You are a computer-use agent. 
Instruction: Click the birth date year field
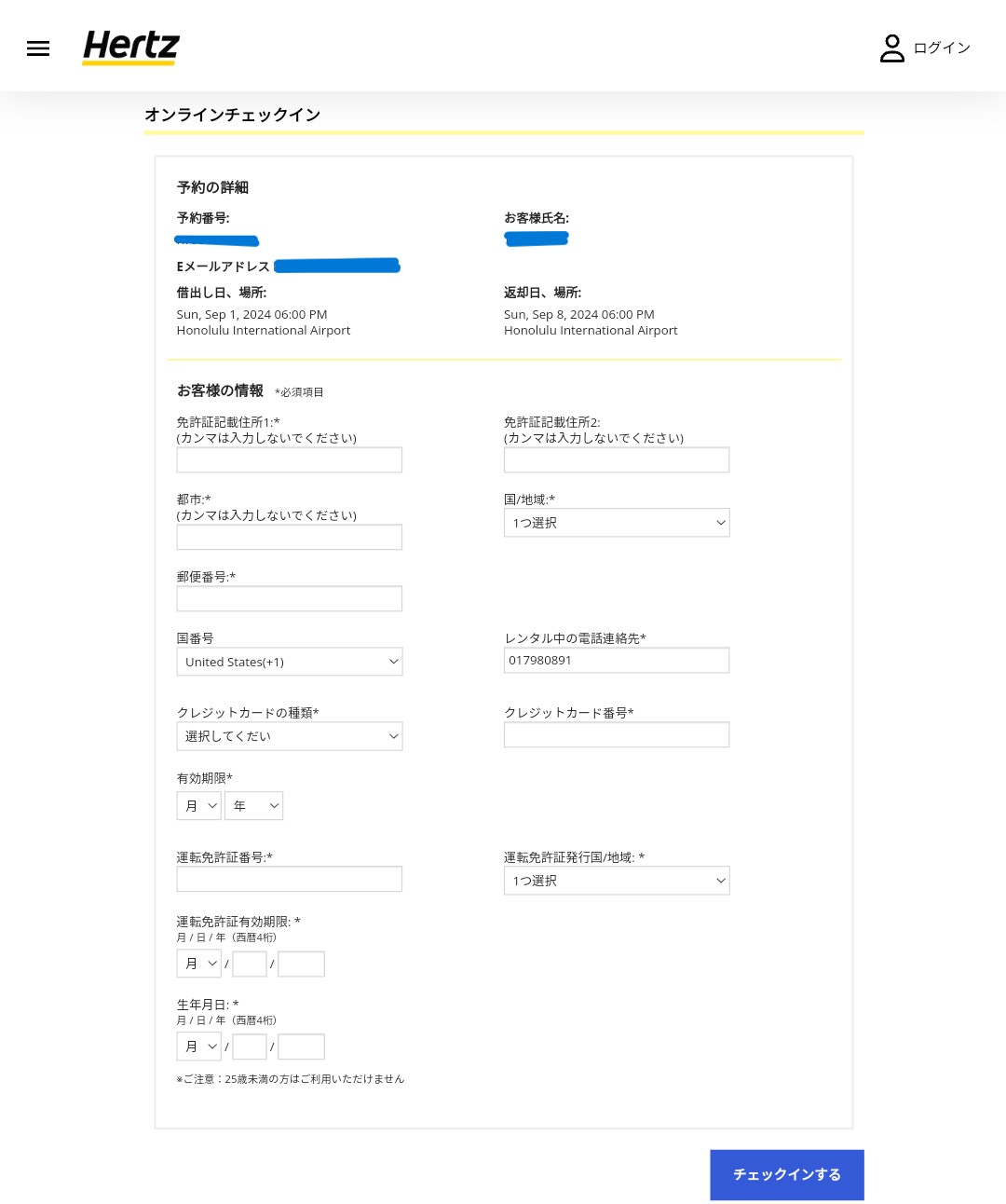pos(301,1047)
